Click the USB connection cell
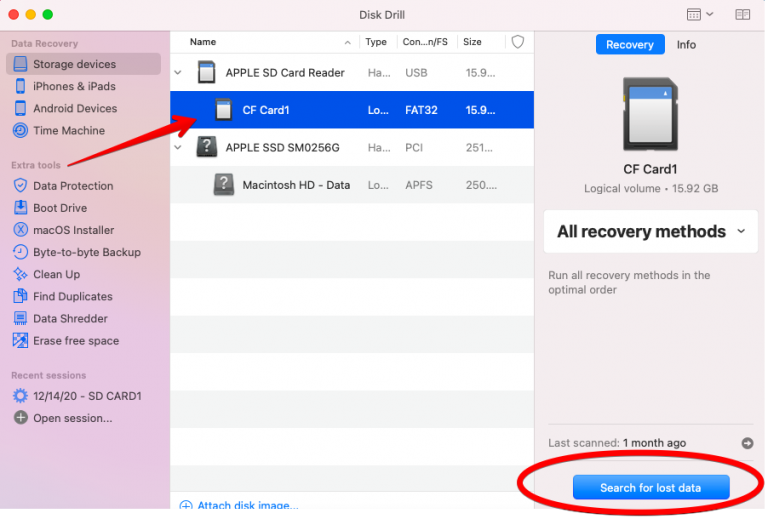The image size is (768, 519). point(416,73)
